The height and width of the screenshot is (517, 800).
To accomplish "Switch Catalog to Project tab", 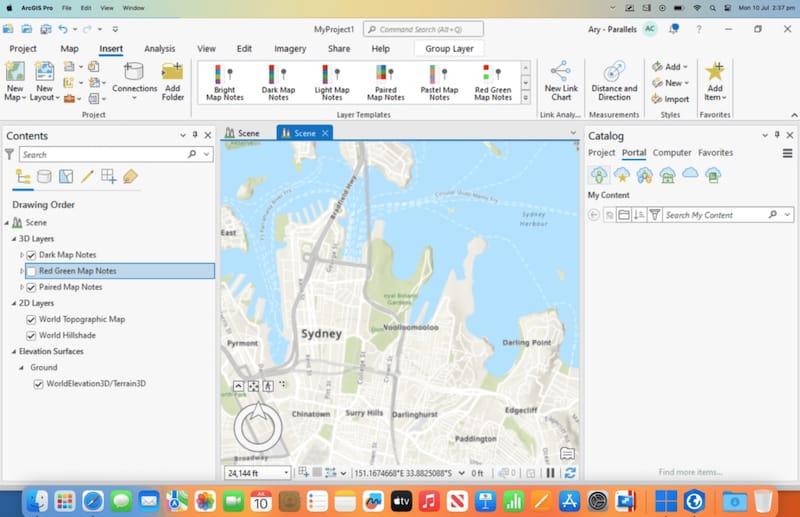I will (x=601, y=153).
